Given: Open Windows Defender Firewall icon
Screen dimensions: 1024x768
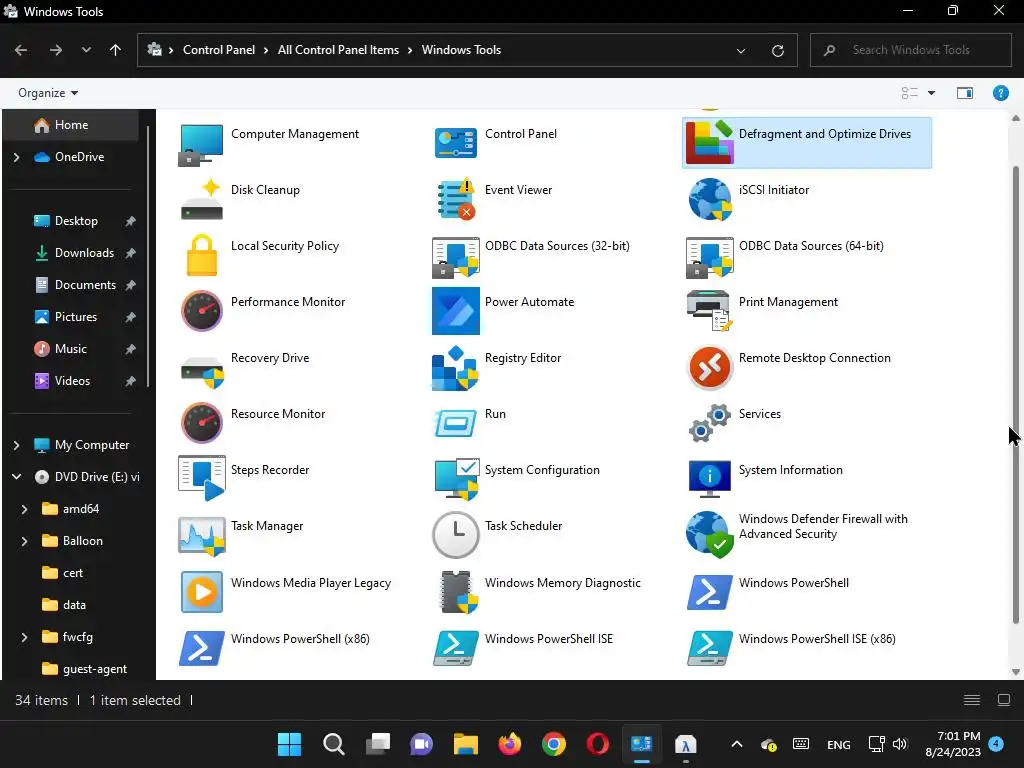Looking at the screenshot, I should click(x=709, y=534).
